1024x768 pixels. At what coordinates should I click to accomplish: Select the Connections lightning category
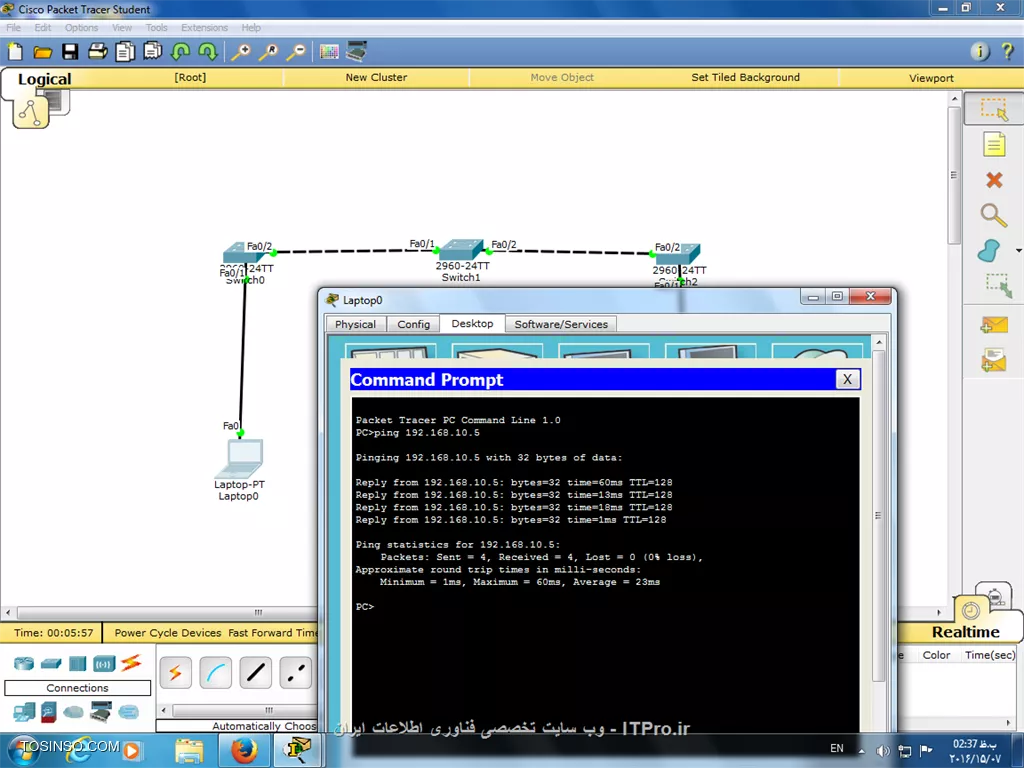tap(131, 663)
